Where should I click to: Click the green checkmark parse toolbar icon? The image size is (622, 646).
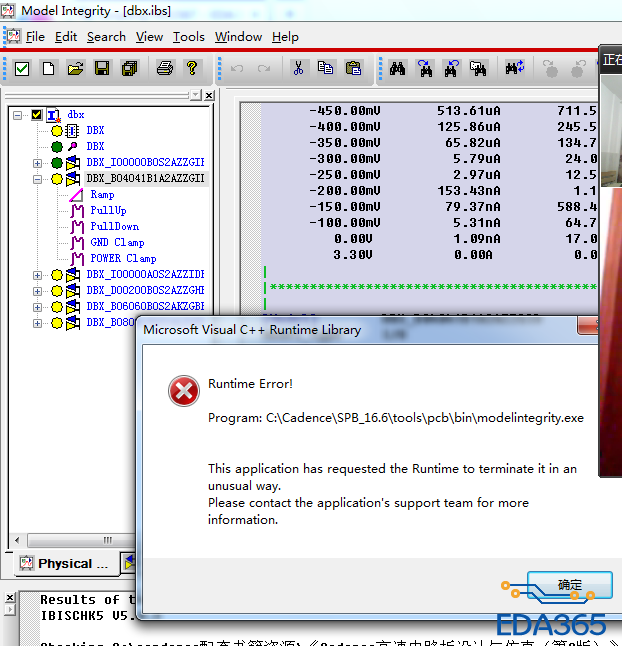(x=22, y=68)
